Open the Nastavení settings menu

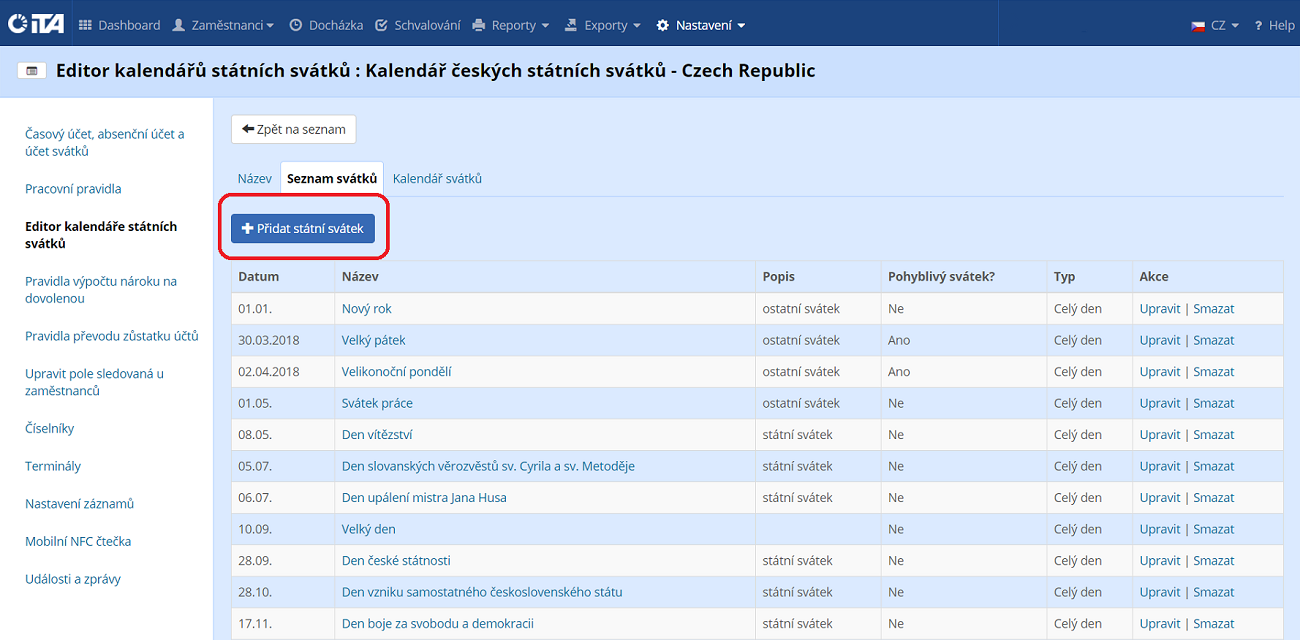click(x=700, y=25)
